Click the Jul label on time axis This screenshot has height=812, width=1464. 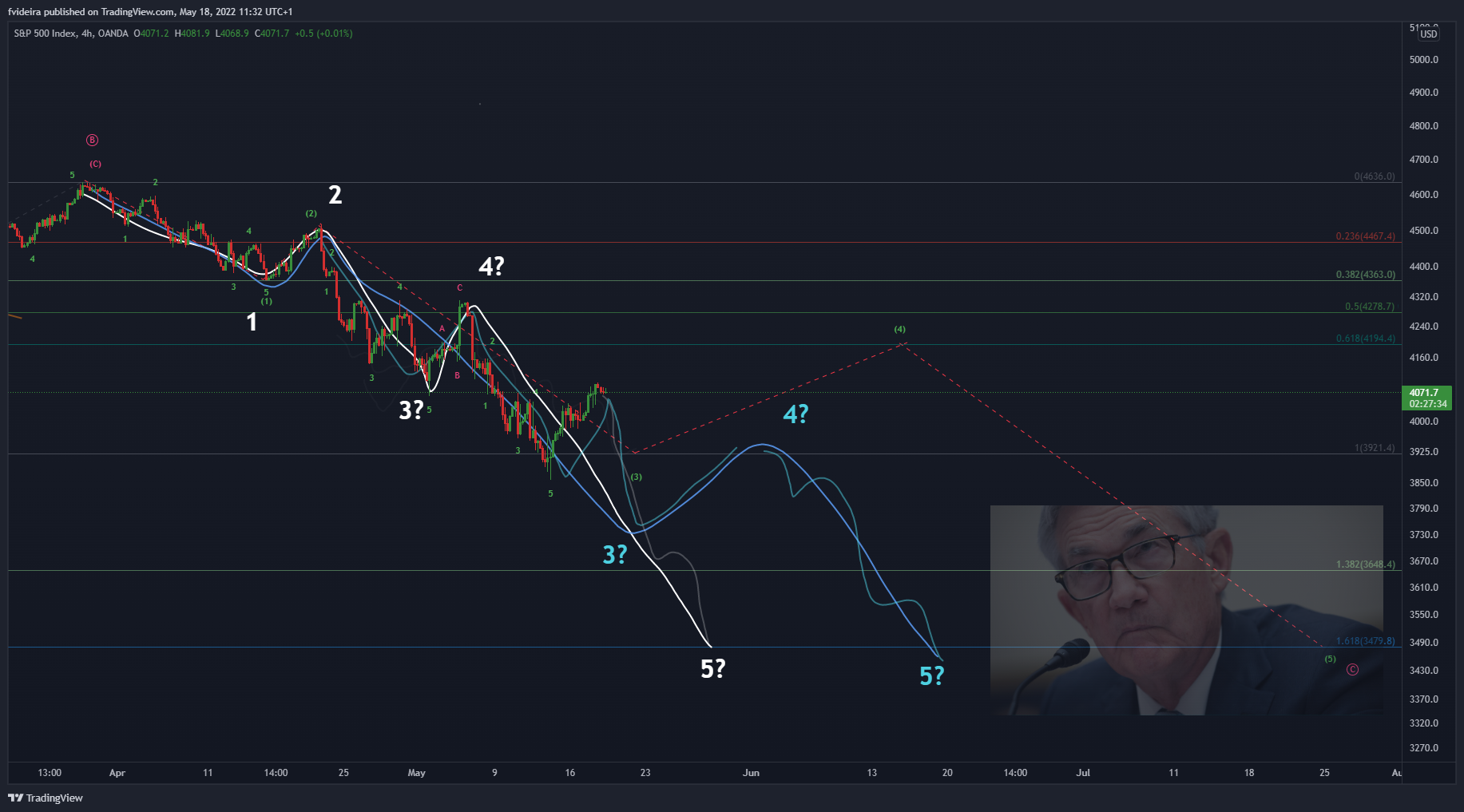pyautogui.click(x=1083, y=773)
